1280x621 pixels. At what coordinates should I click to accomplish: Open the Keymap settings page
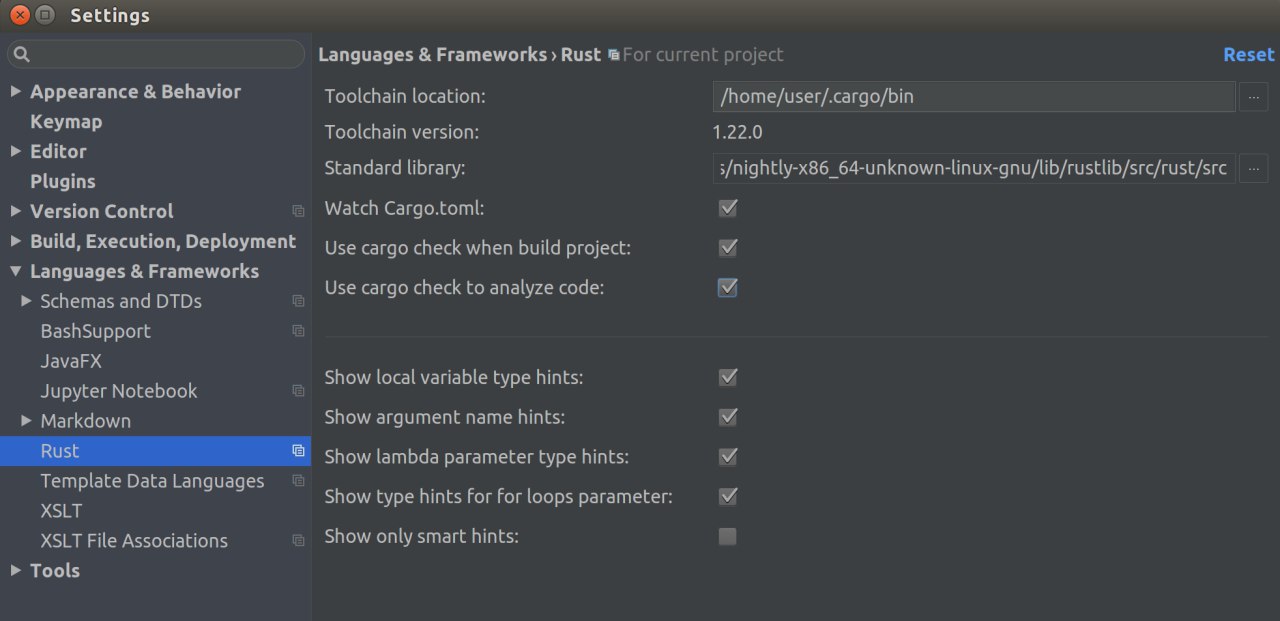click(66, 121)
